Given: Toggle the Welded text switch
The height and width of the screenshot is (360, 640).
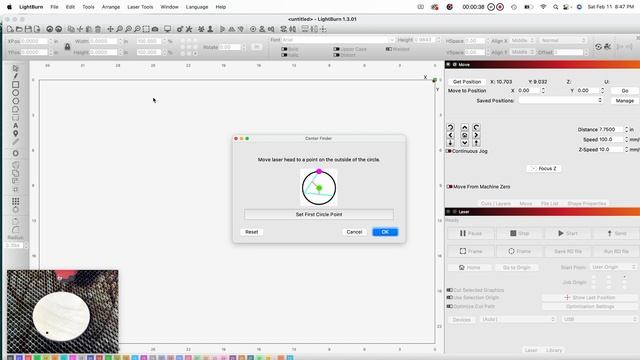Looking at the screenshot, I should point(389,49).
